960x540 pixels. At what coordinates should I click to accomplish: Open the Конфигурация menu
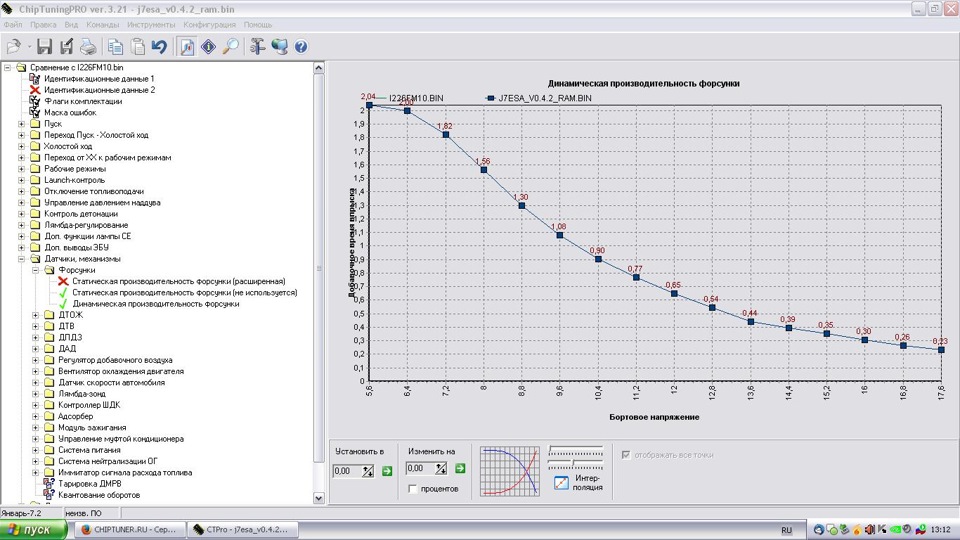tap(209, 25)
